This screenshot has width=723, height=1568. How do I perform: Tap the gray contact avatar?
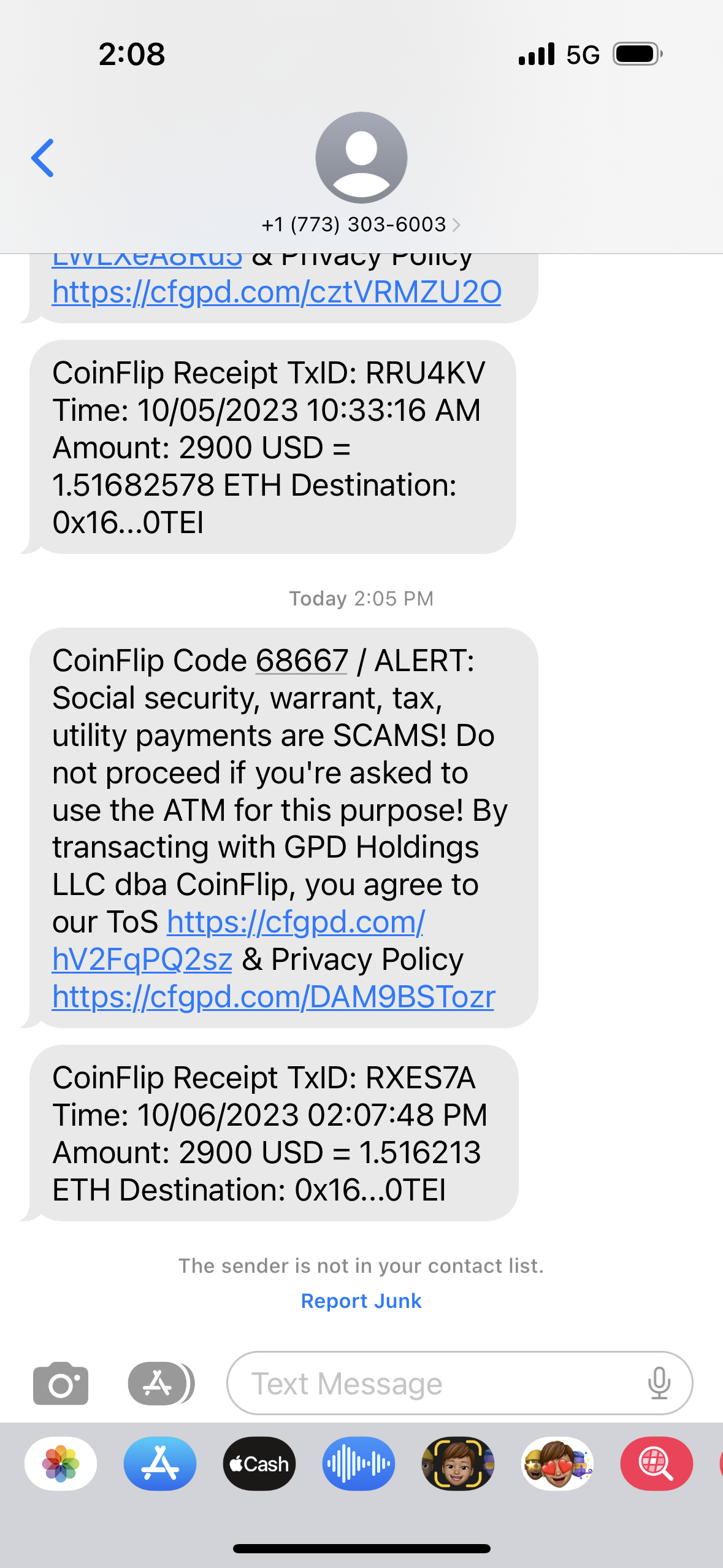click(x=361, y=157)
